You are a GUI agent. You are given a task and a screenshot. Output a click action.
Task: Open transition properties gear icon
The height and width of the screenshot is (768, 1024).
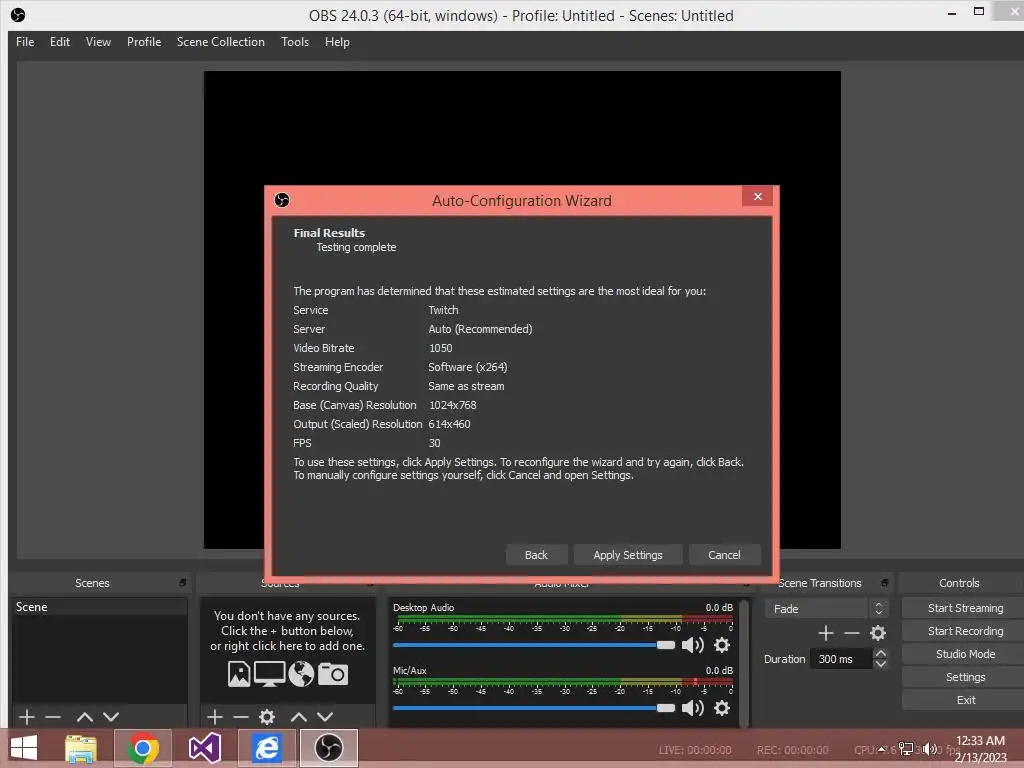(x=878, y=633)
